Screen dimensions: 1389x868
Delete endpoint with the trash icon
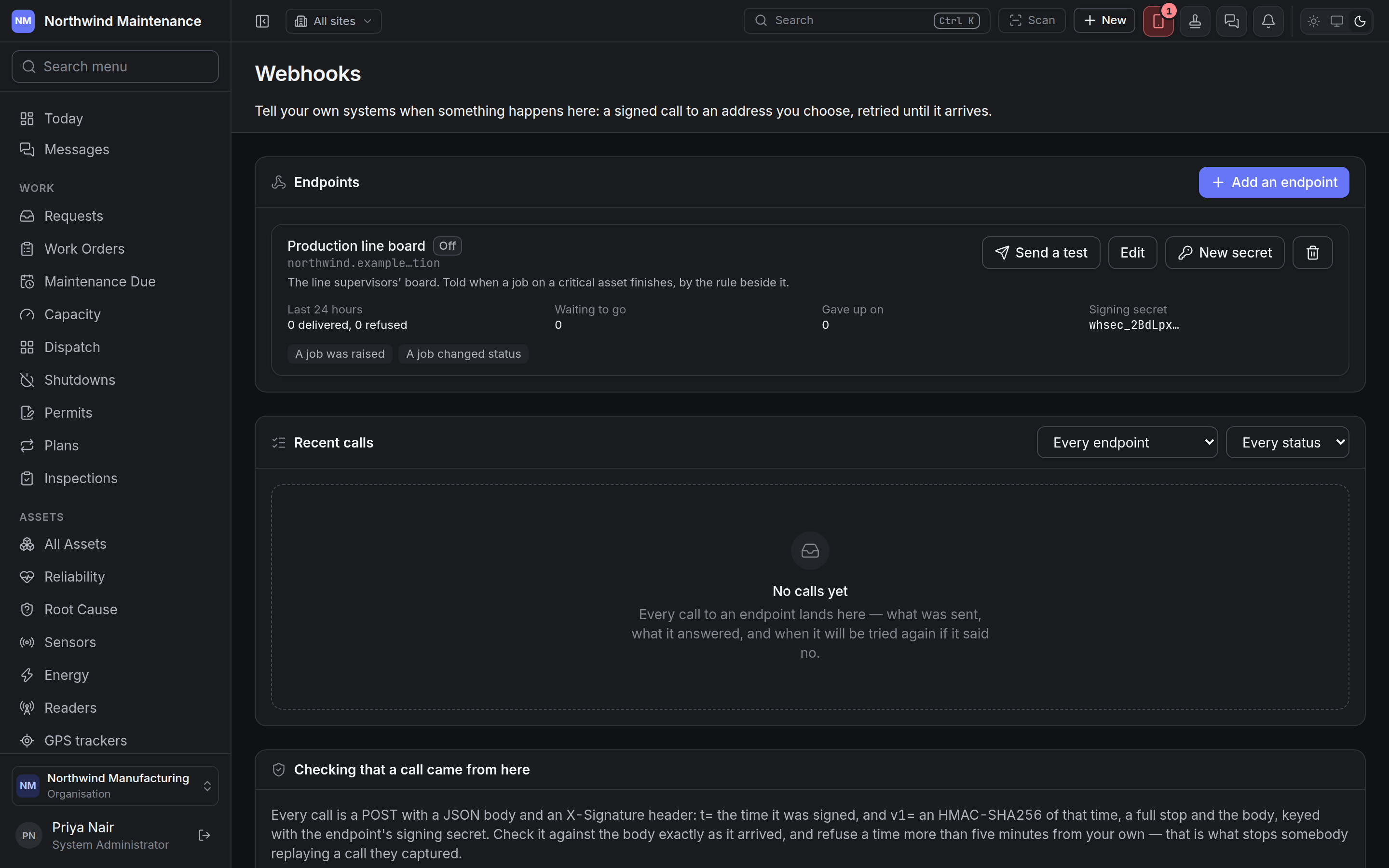click(x=1312, y=253)
